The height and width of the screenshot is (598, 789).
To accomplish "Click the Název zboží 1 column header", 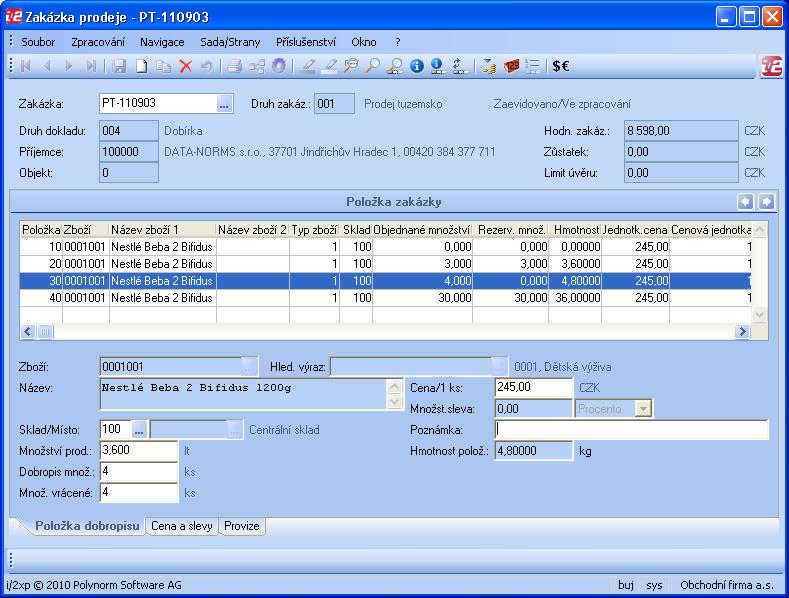I will [x=163, y=230].
